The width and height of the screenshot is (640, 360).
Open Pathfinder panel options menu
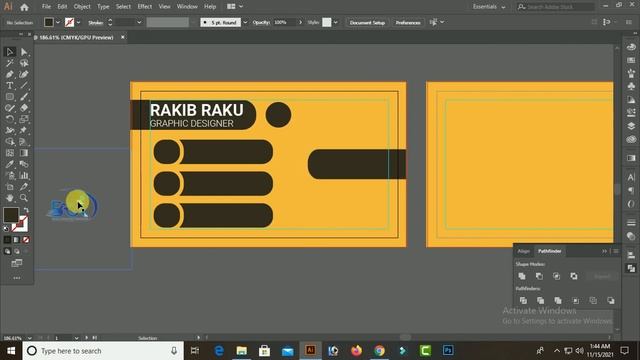[x=616, y=251]
